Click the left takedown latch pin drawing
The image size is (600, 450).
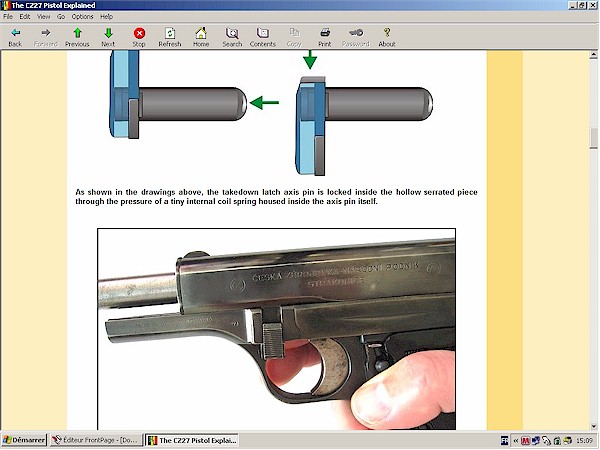click(x=178, y=95)
